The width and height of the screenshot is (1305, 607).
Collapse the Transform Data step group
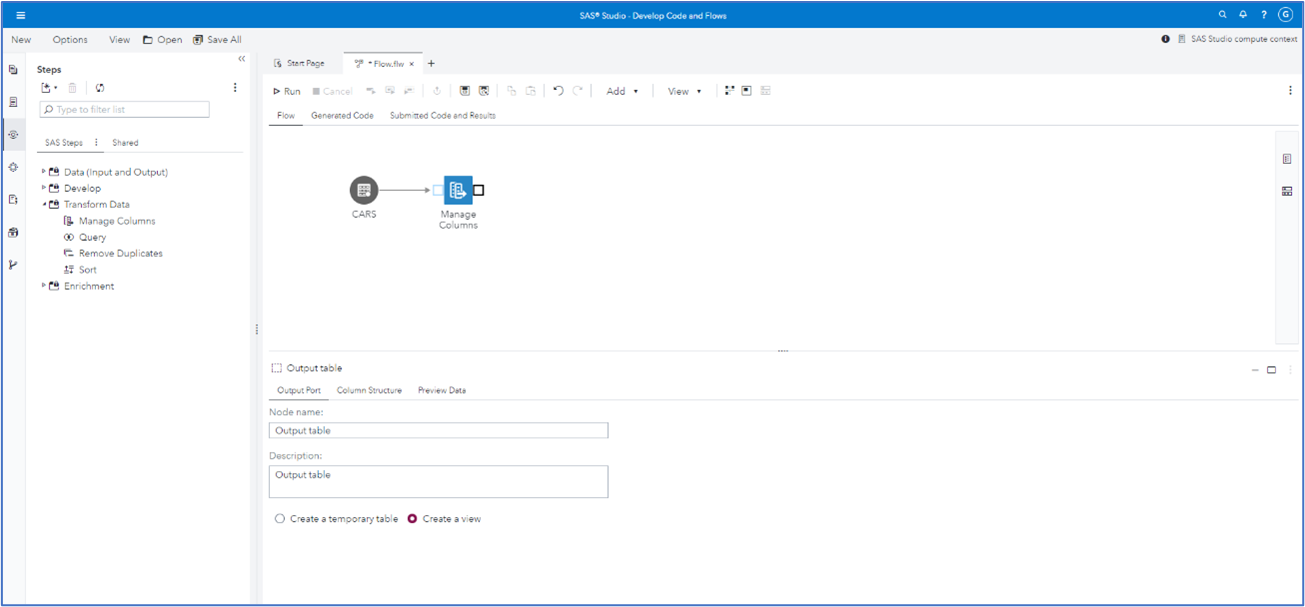pos(43,204)
